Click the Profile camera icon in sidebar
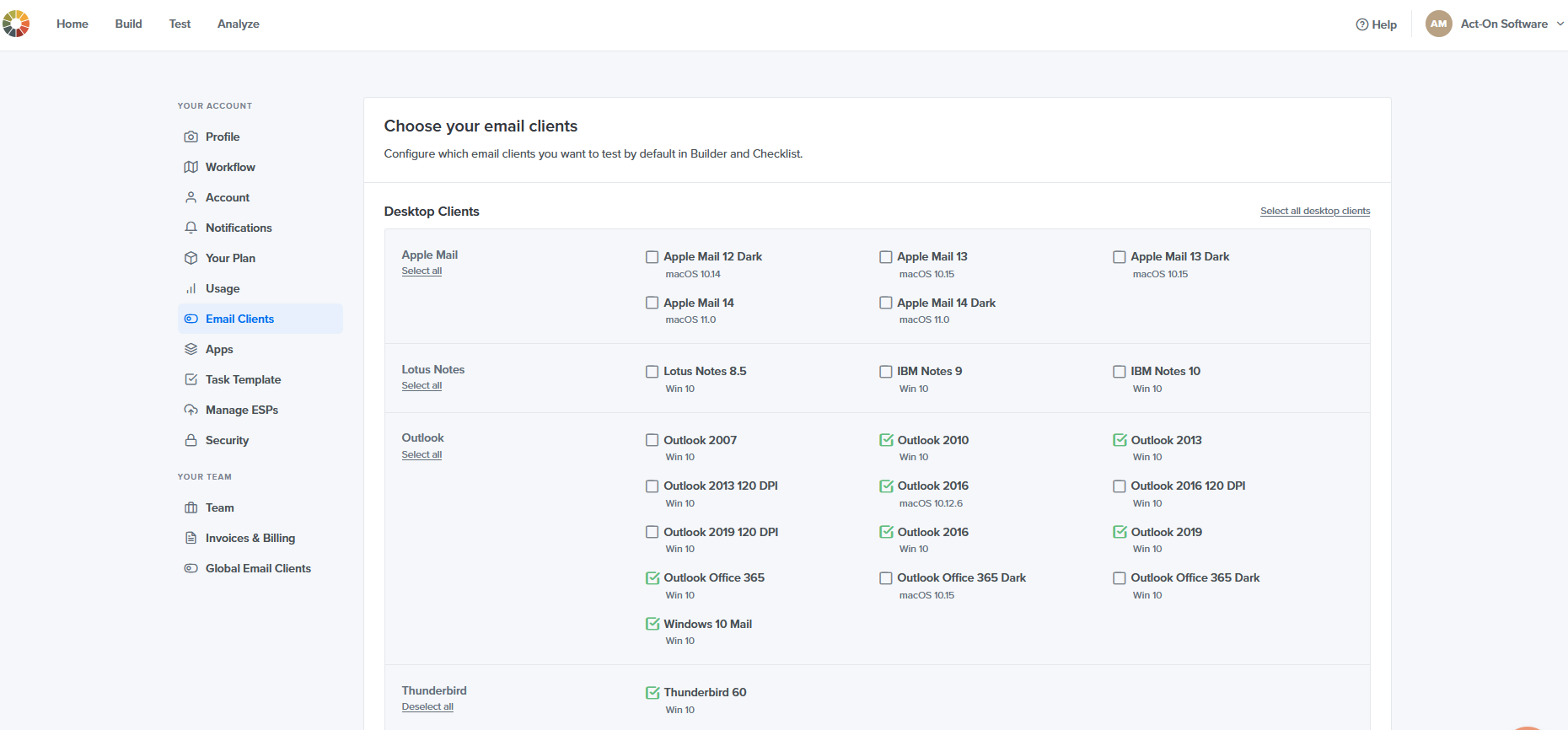Viewport: 1568px width, 730px height. pyautogui.click(x=191, y=137)
